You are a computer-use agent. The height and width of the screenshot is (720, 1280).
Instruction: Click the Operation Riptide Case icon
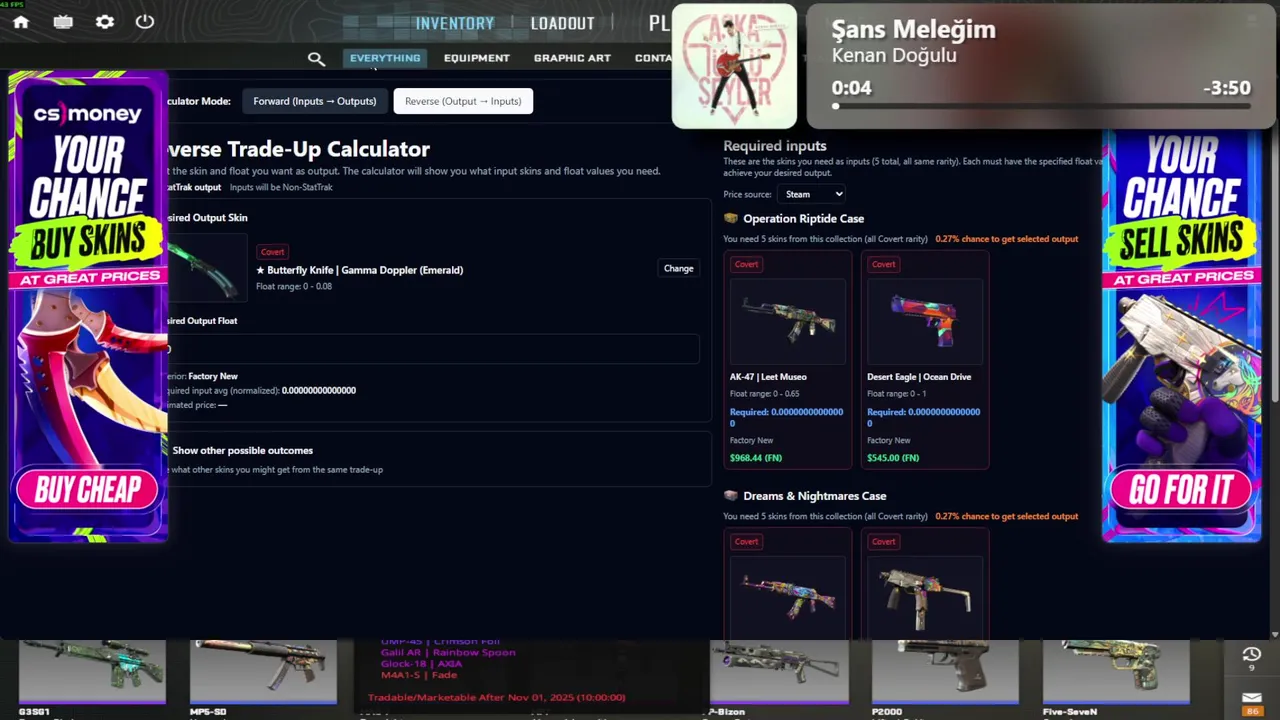[x=731, y=218]
